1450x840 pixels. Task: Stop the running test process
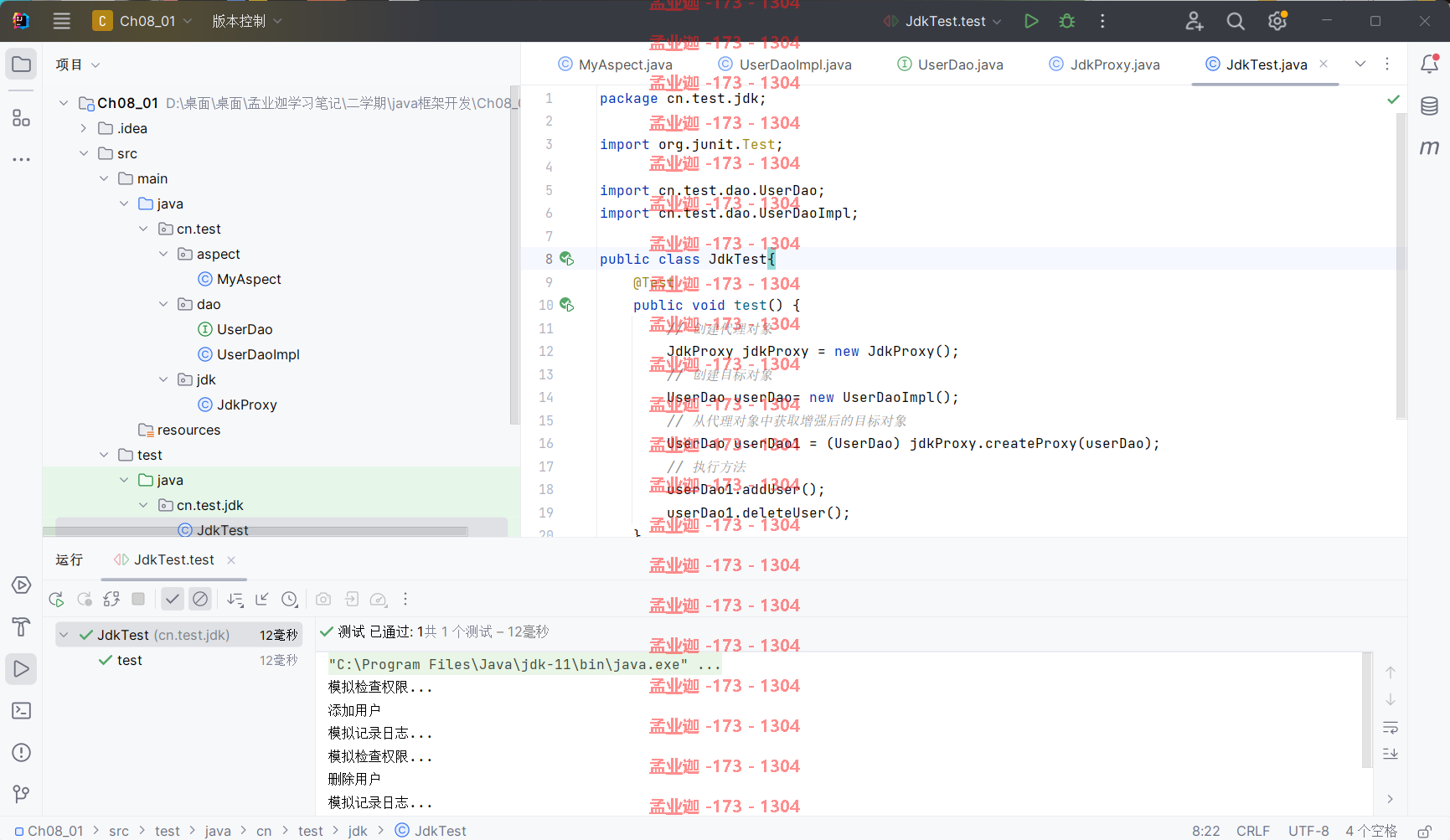pos(139,599)
